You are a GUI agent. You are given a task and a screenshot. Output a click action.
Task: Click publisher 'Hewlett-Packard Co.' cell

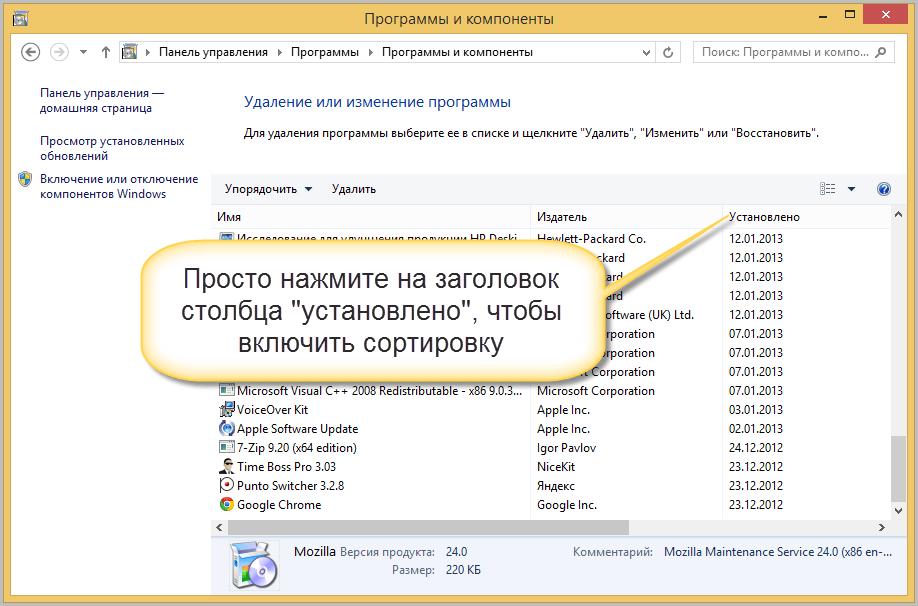tap(591, 239)
